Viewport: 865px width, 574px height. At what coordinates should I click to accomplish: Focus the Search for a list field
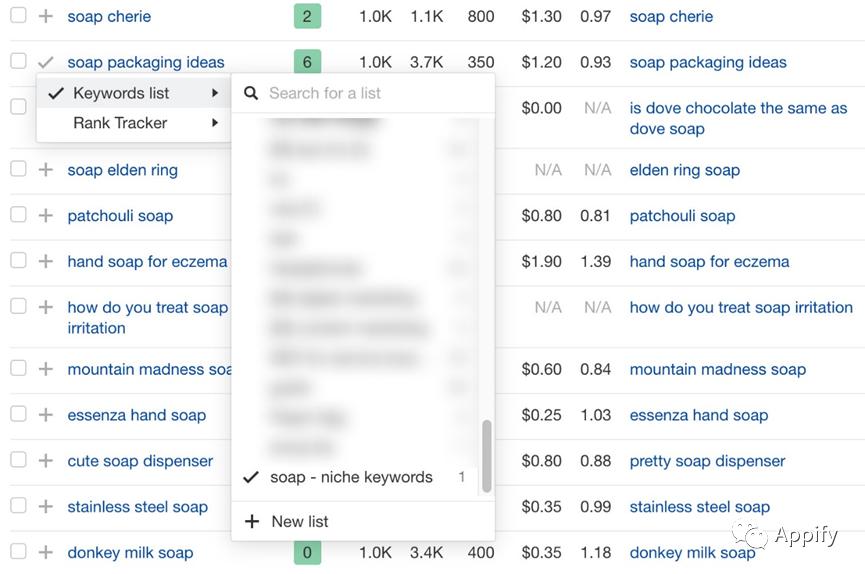tap(370, 94)
